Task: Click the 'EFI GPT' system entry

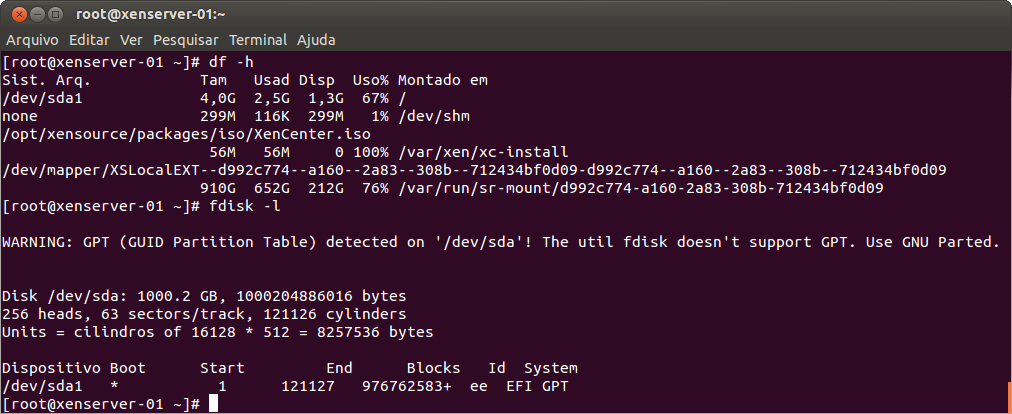Action: [537, 386]
